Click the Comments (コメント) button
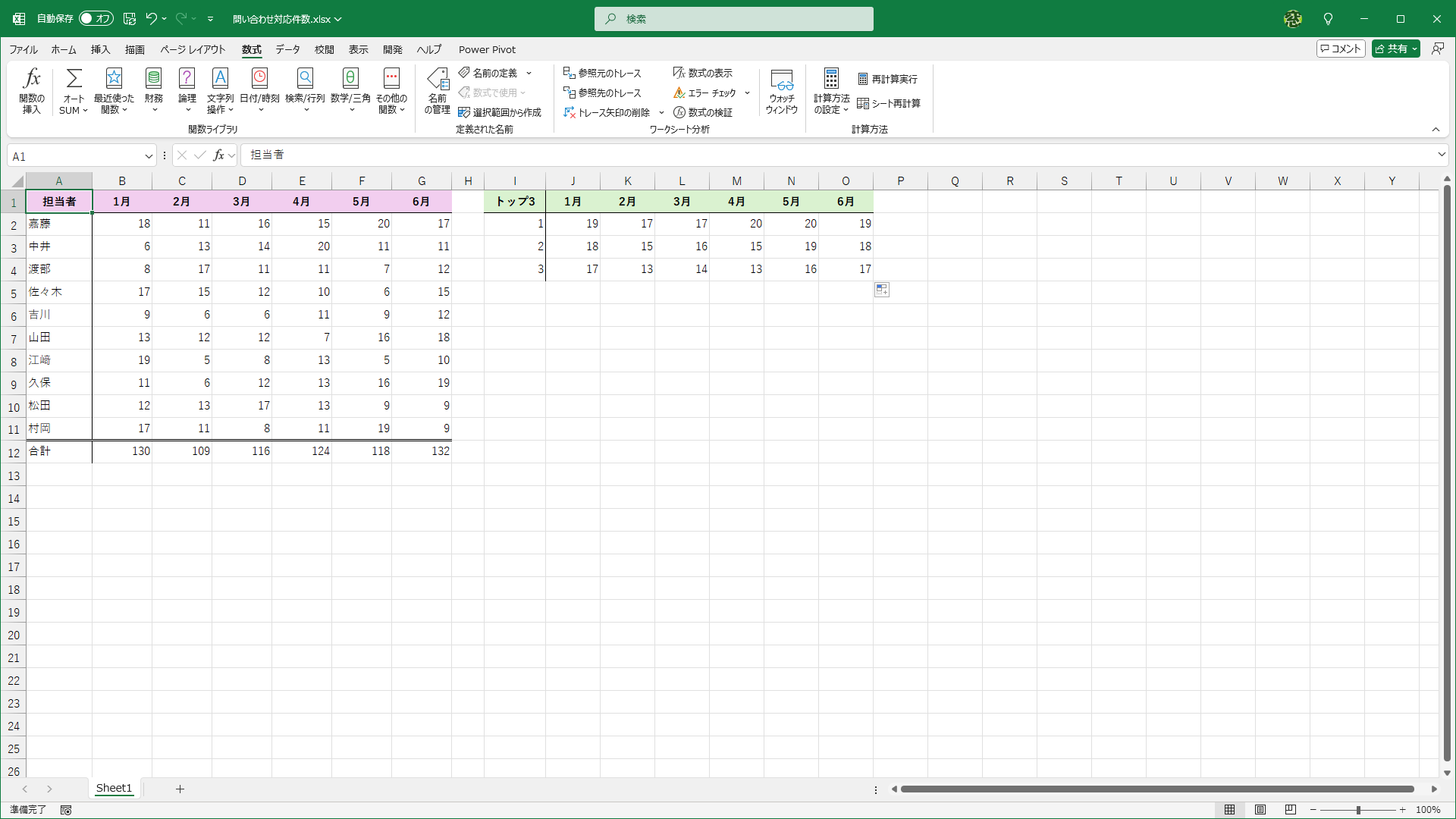This screenshot has height=819, width=1456. [x=1340, y=49]
